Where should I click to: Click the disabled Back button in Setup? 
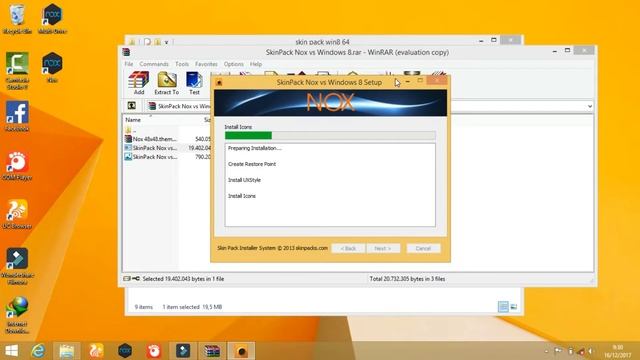pos(348,248)
